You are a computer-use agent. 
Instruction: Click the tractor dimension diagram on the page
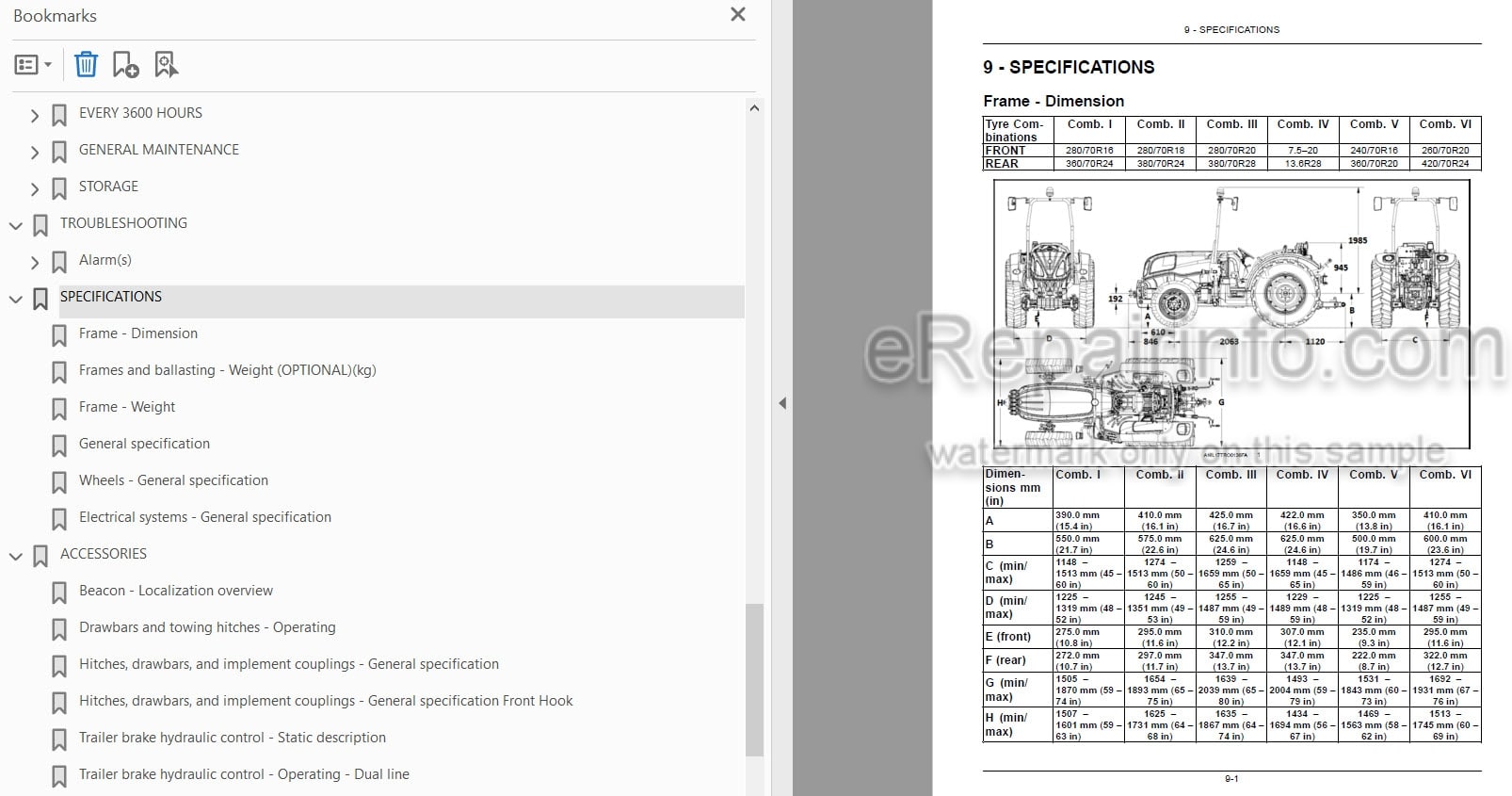[1231, 315]
